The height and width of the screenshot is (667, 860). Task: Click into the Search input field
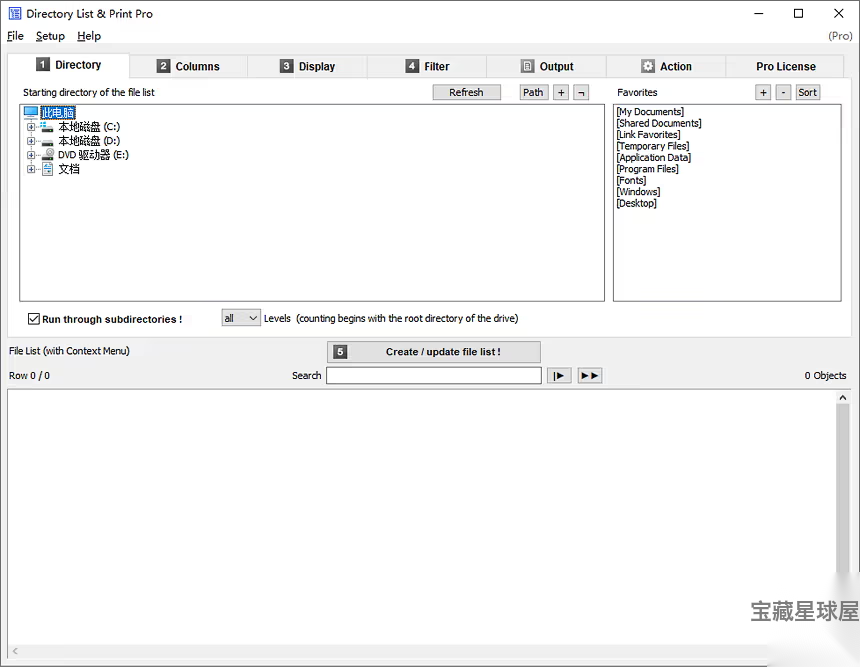pos(434,376)
